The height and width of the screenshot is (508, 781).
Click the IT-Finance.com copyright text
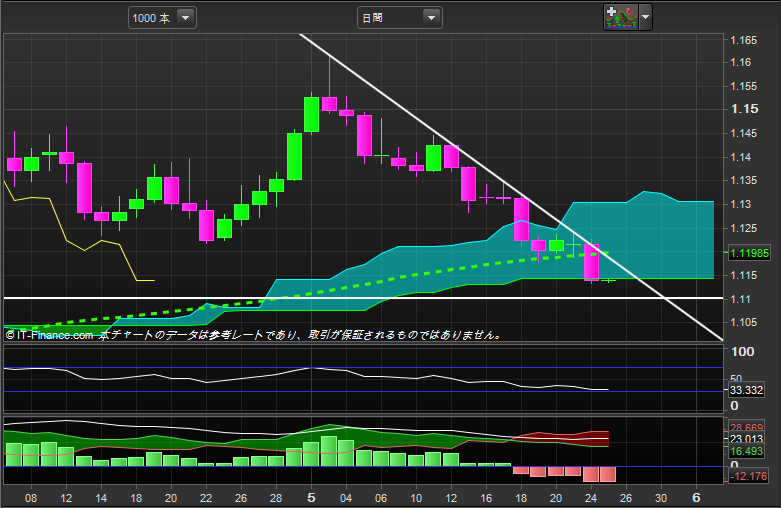(x=49, y=335)
